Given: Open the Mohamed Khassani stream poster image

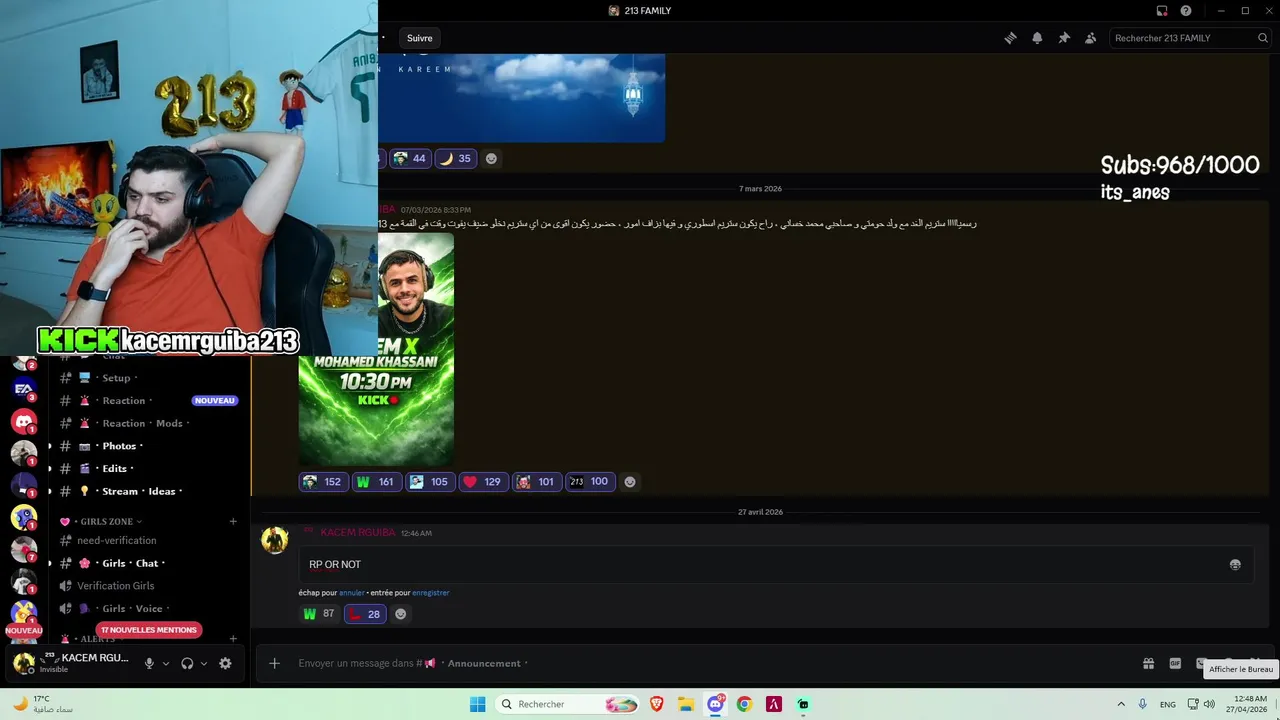Looking at the screenshot, I should pos(376,350).
